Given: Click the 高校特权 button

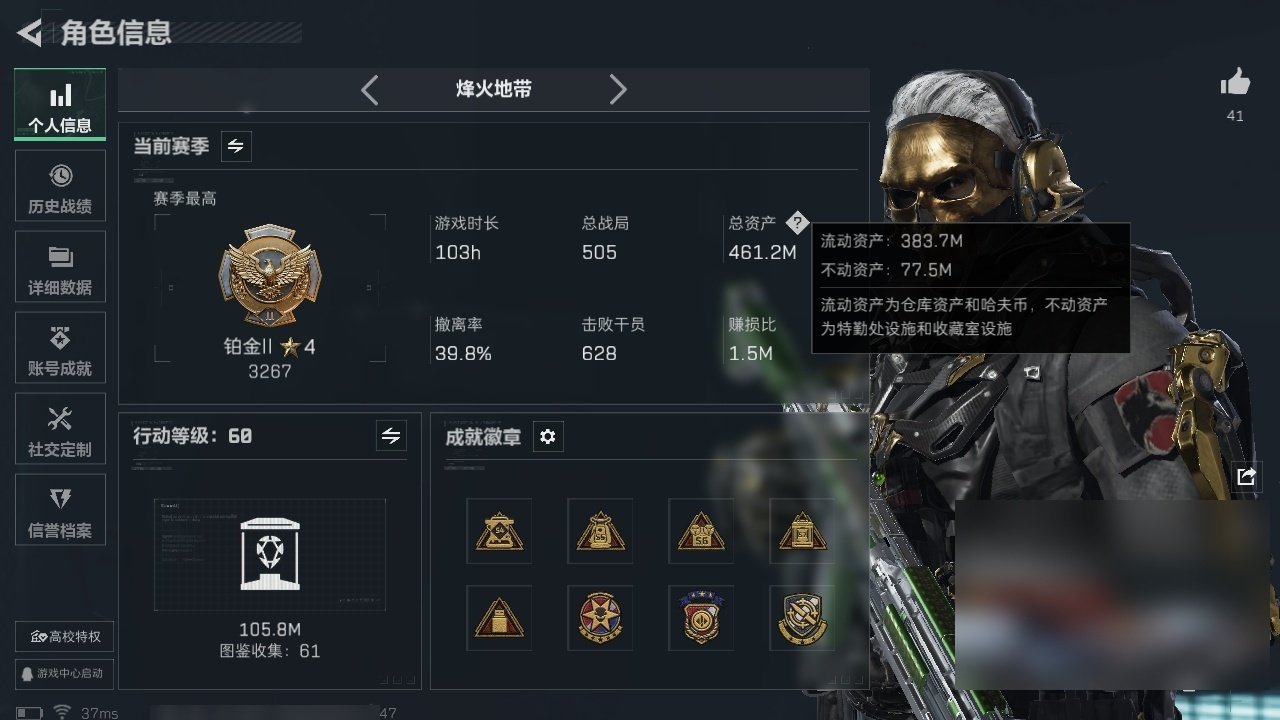Looking at the screenshot, I should (x=65, y=637).
